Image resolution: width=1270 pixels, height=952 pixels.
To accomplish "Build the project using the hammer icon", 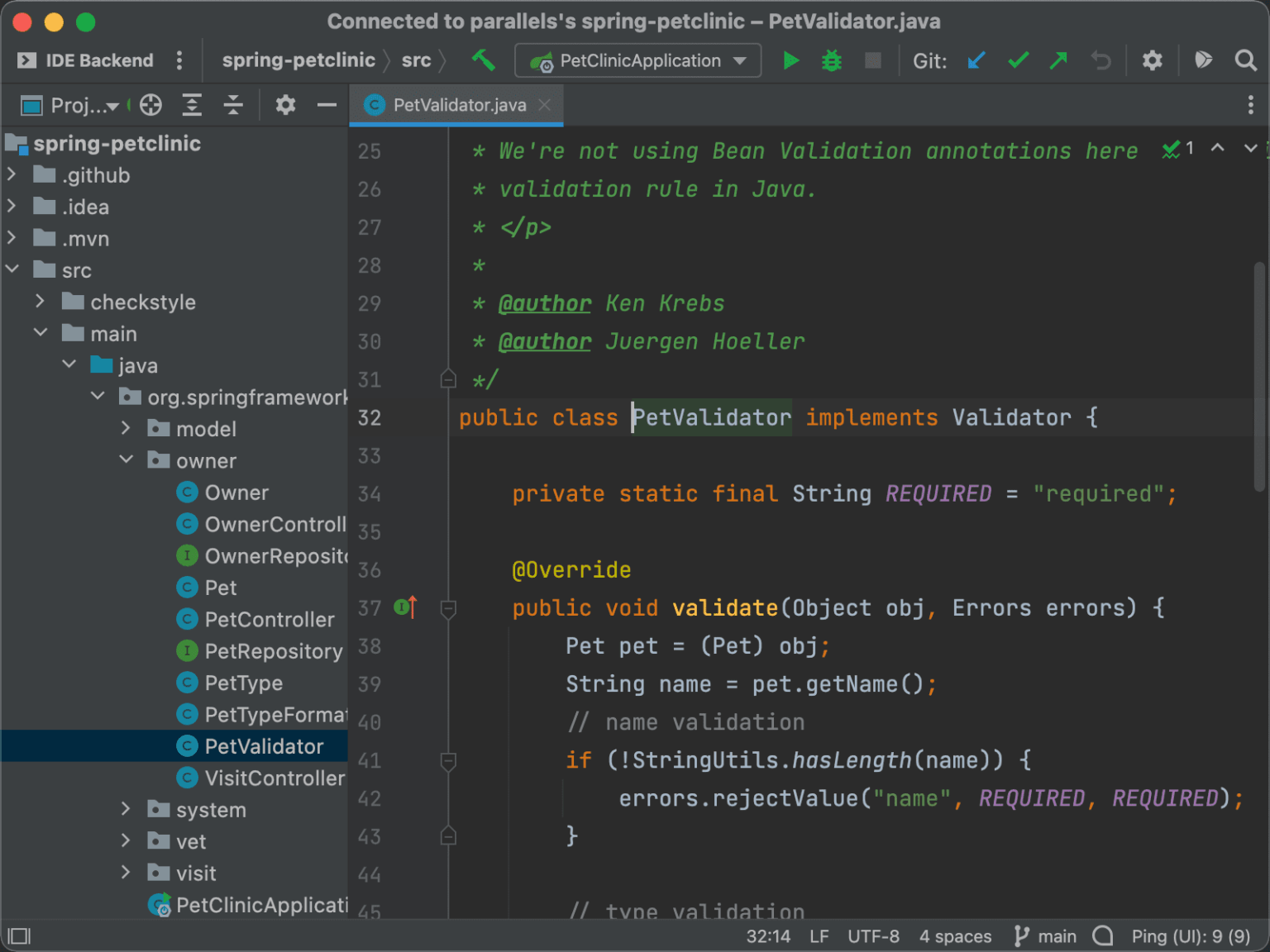I will click(x=485, y=60).
